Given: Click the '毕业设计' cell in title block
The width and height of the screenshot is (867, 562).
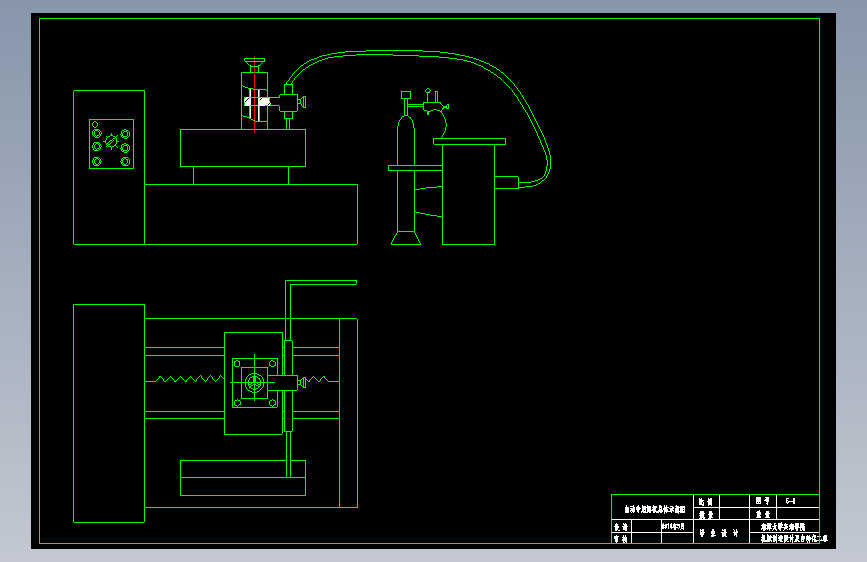Looking at the screenshot, I should point(719,533).
